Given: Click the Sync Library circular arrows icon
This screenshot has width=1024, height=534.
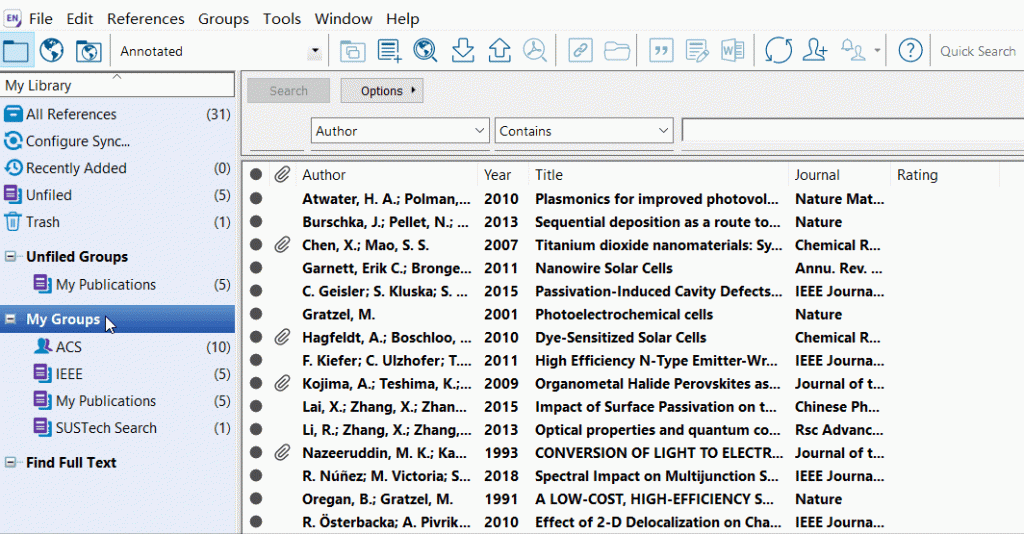Looking at the screenshot, I should coord(778,50).
